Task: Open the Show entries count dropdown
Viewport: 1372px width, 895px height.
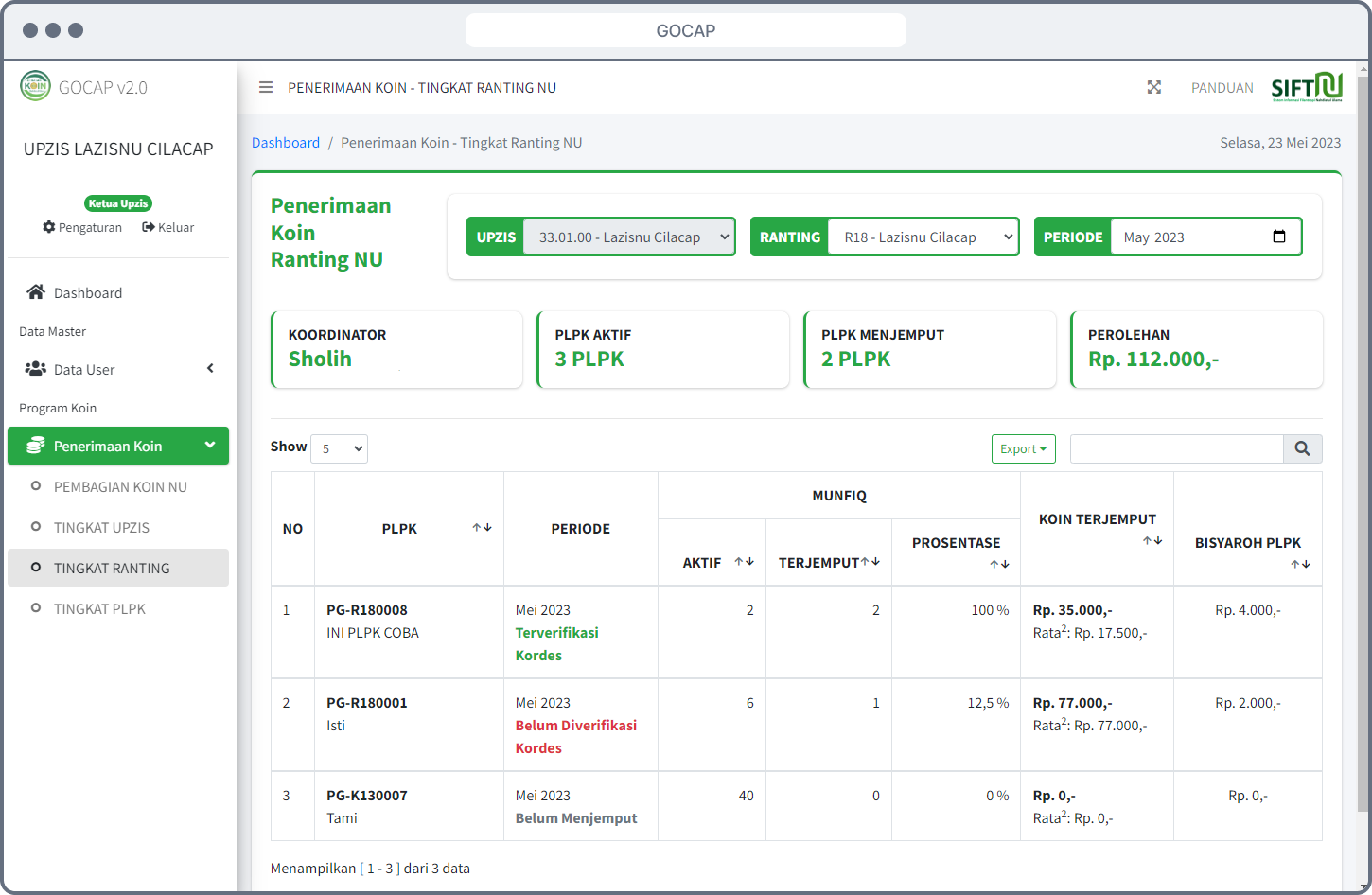Action: point(339,448)
